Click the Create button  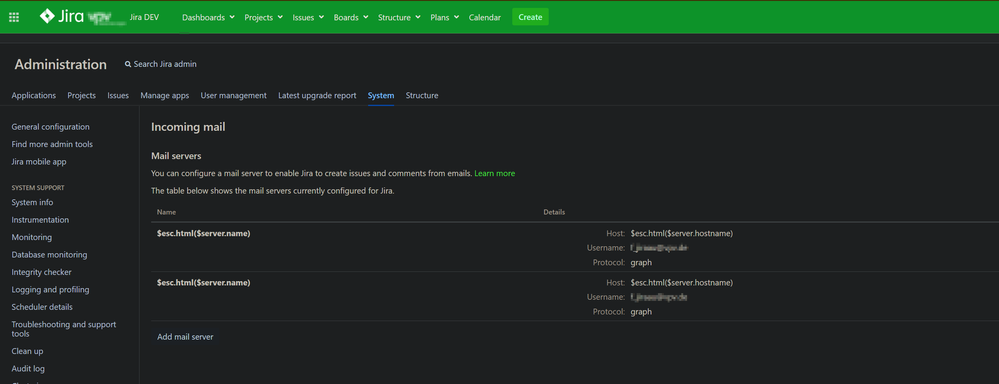(x=530, y=17)
